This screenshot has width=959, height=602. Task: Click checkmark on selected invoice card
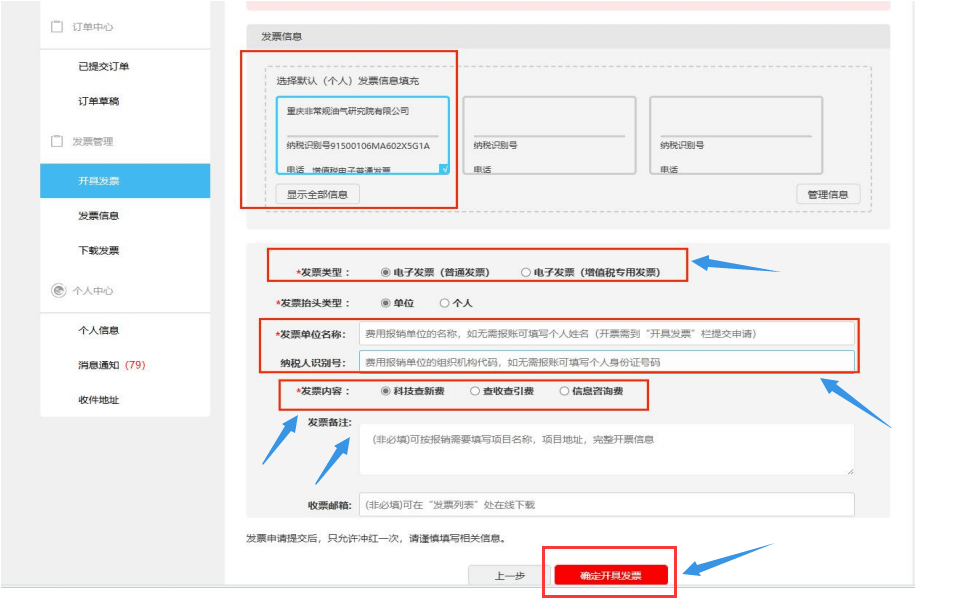[443, 169]
